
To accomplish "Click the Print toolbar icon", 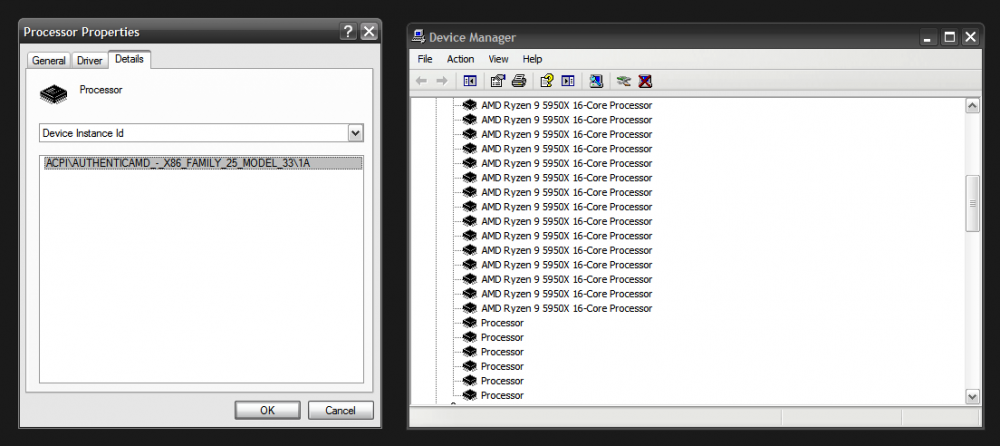I will click(x=519, y=81).
